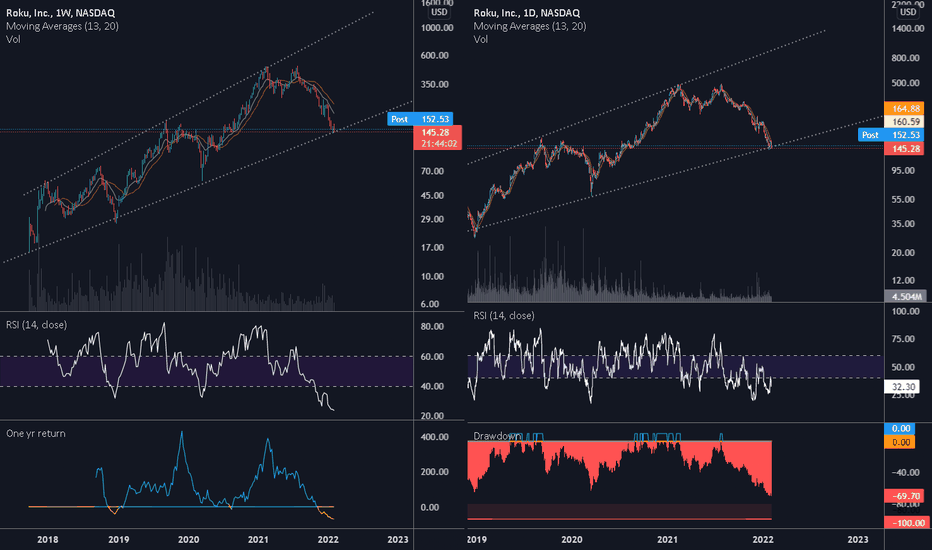Viewport: 932px width, 550px height.
Task: Click the Vol indicator label on daily chart
Action: tap(481, 39)
